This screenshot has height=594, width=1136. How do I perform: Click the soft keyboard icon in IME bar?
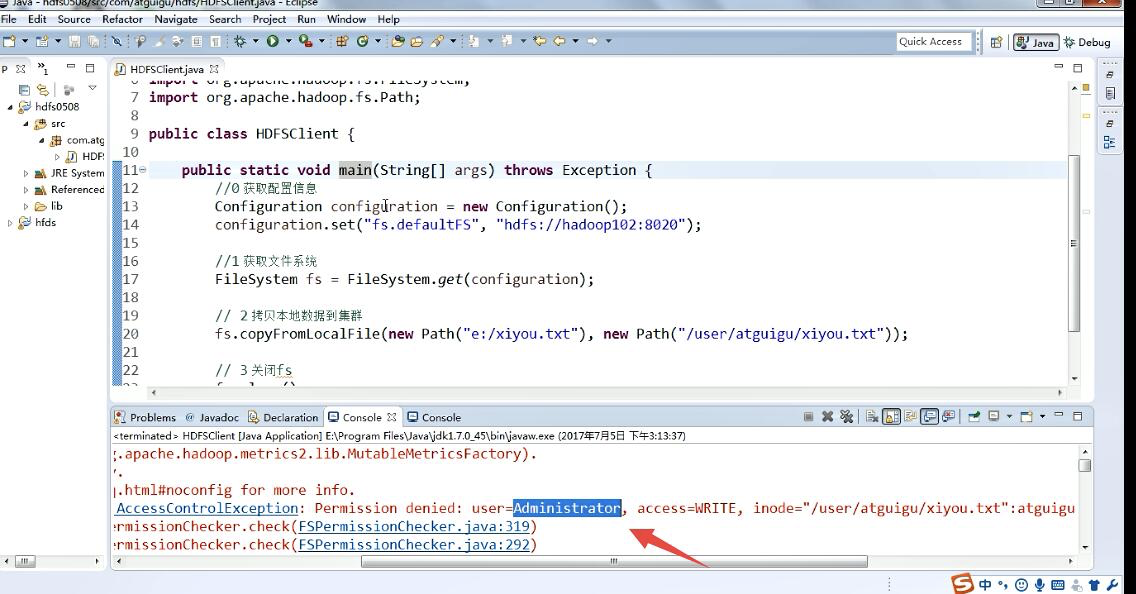[1058, 585]
